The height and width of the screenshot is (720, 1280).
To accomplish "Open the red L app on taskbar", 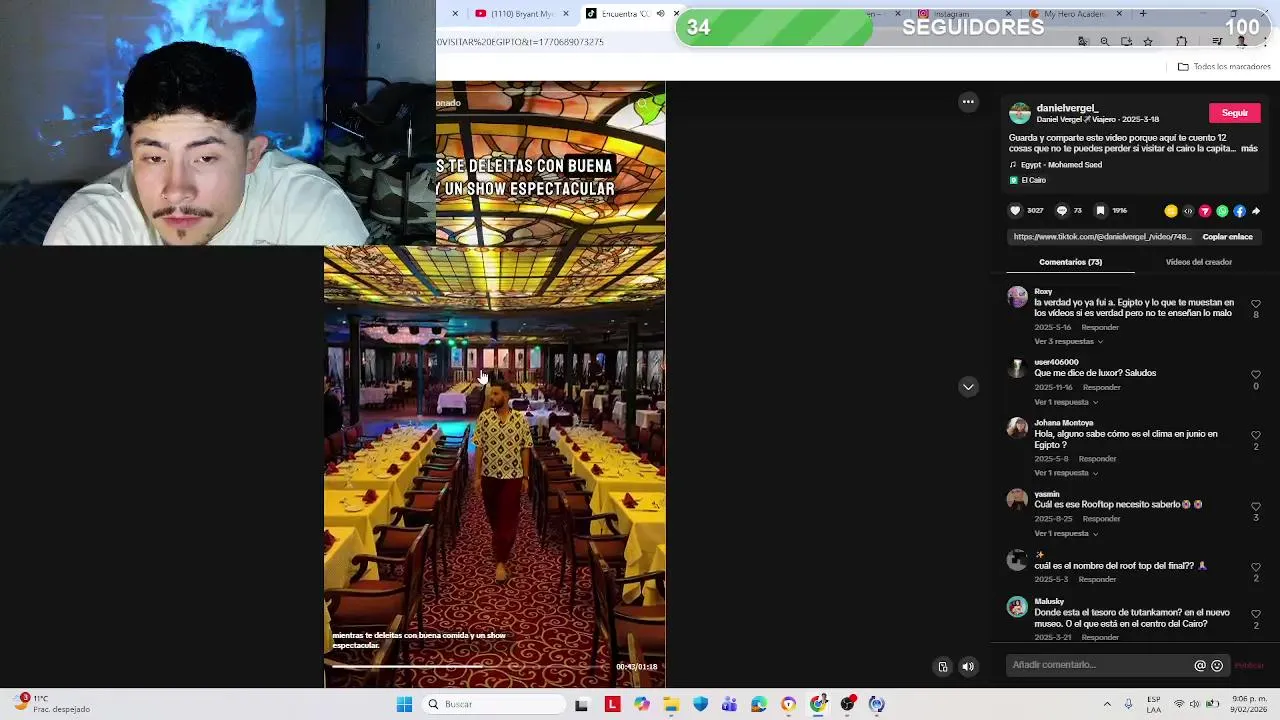I will pyautogui.click(x=612, y=705).
